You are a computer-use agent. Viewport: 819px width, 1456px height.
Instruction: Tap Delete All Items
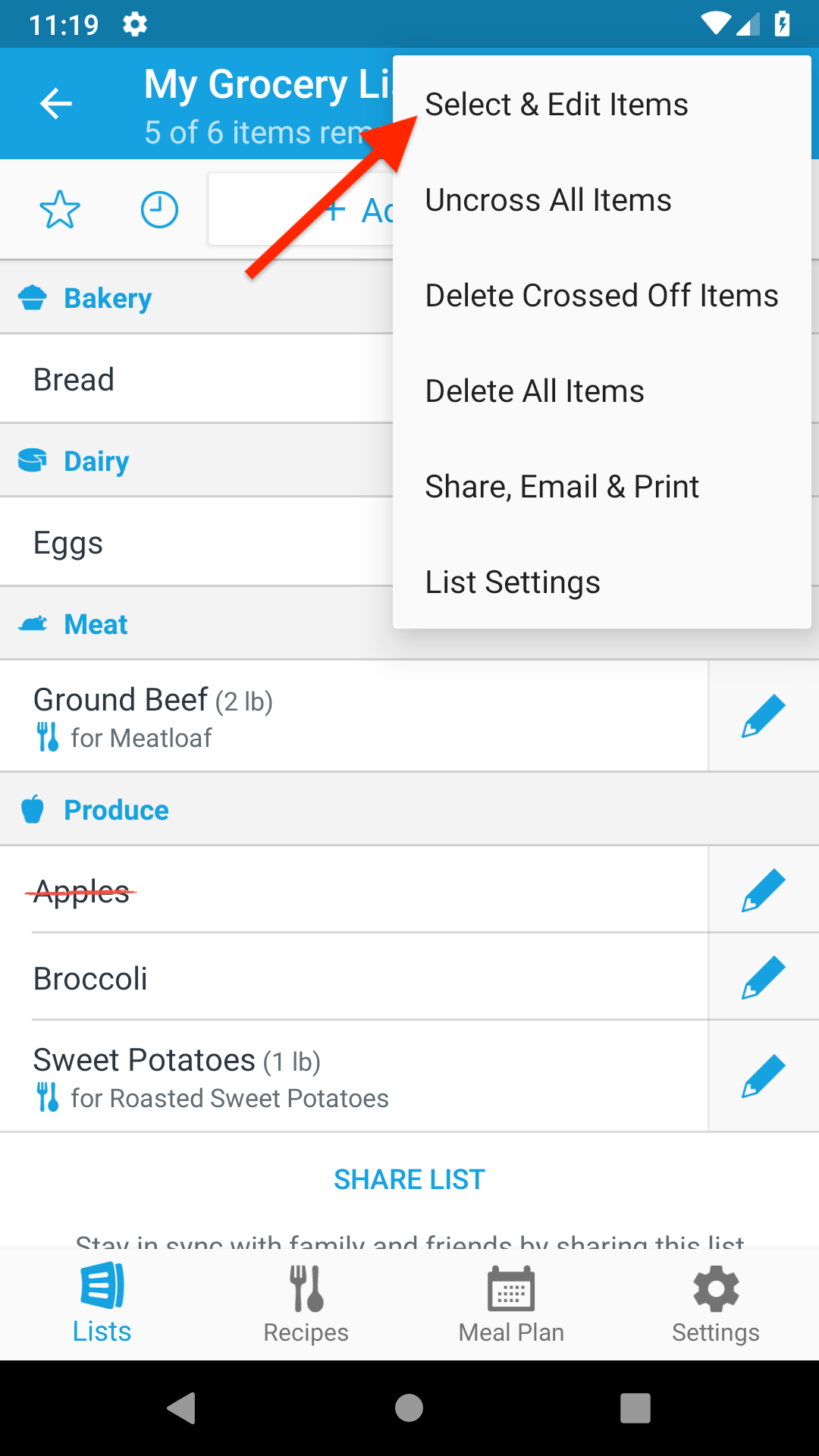(535, 391)
